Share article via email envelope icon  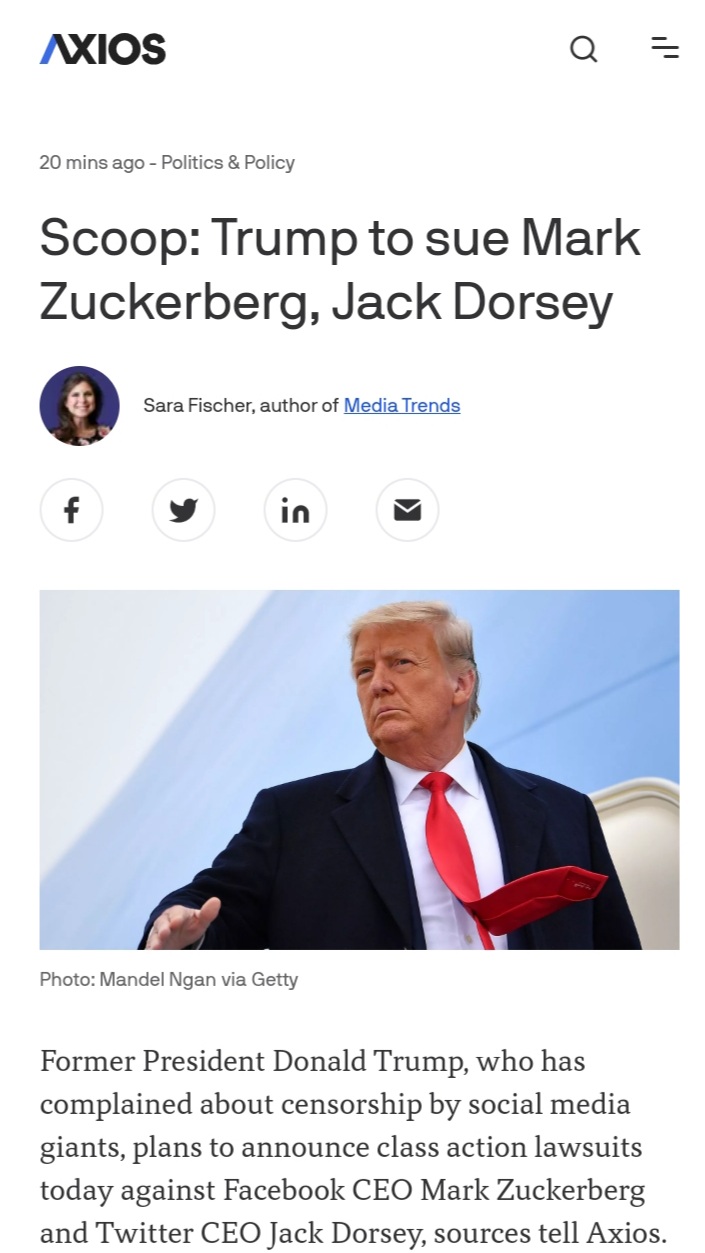[407, 511]
